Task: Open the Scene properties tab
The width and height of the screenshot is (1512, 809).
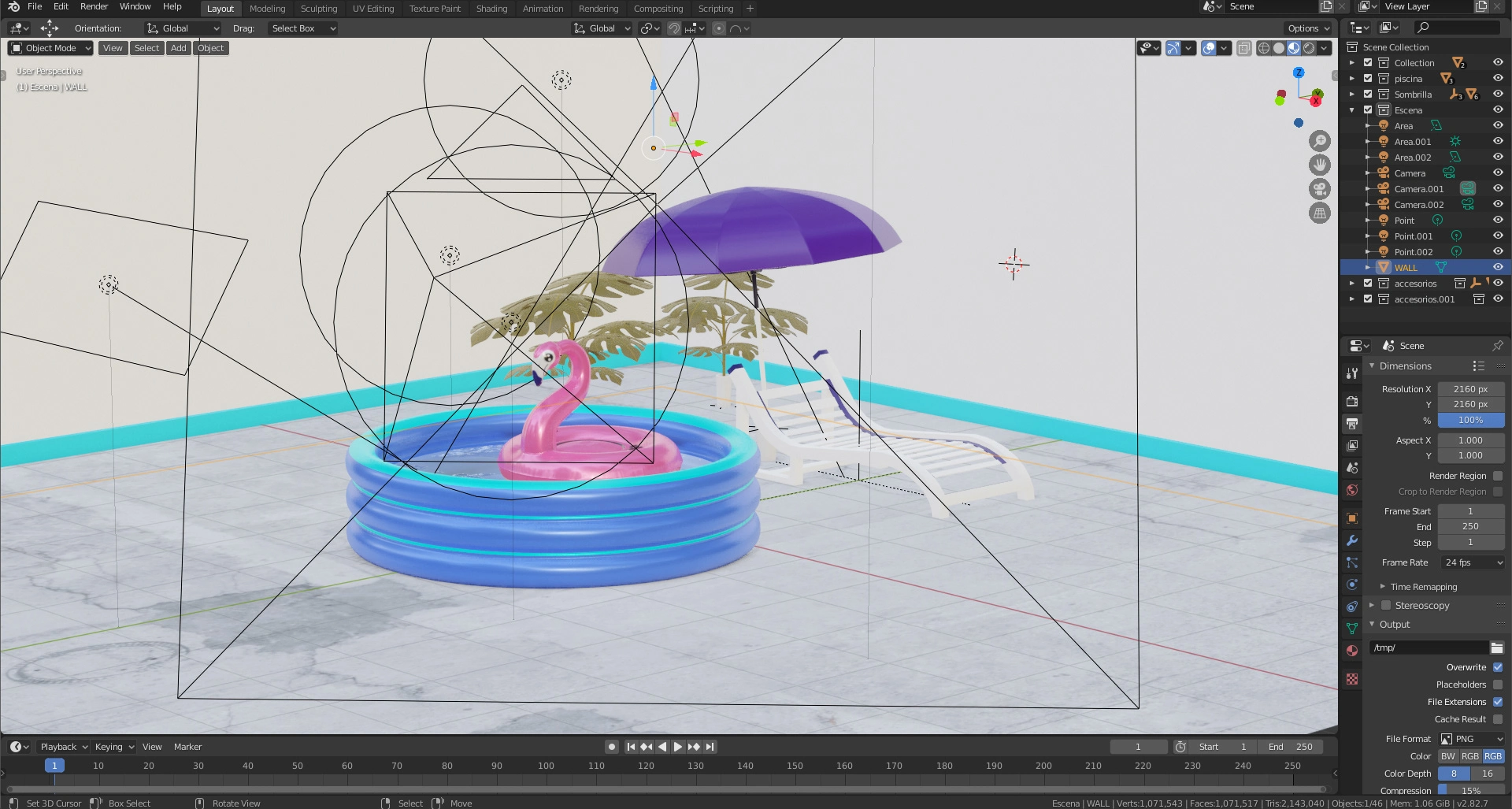Action: [1352, 467]
